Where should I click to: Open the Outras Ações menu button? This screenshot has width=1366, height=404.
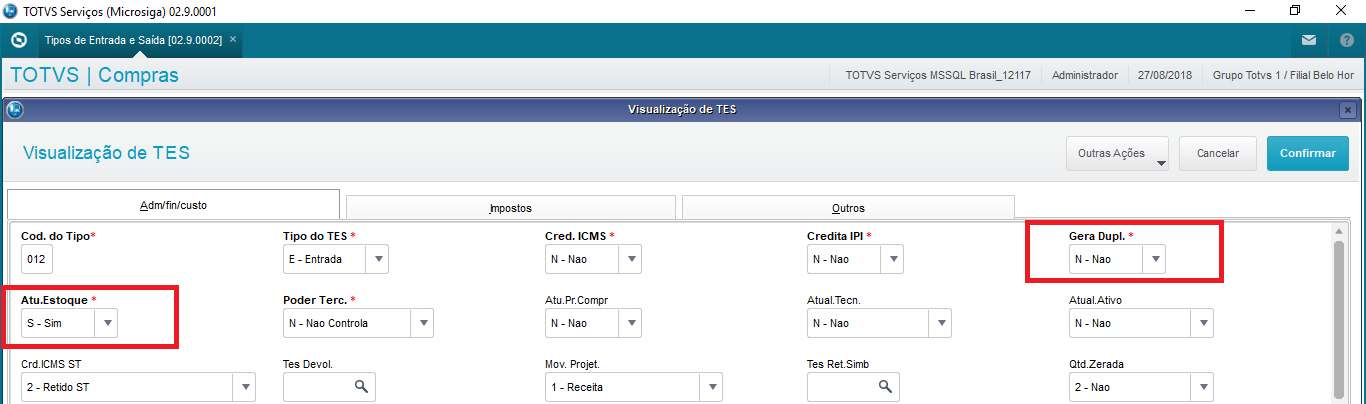click(1117, 153)
